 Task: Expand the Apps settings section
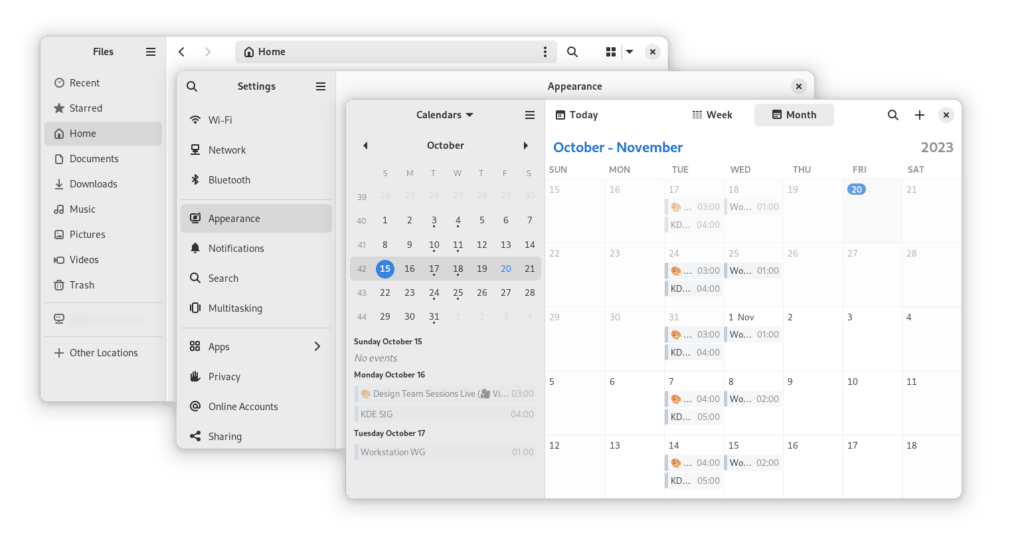tap(317, 347)
